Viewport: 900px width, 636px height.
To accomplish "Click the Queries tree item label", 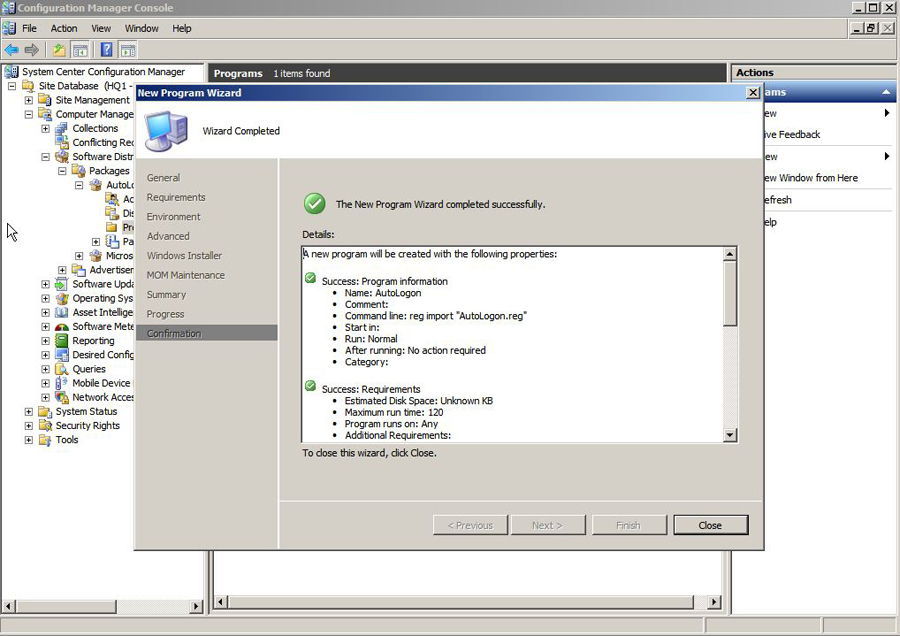I will click(89, 369).
